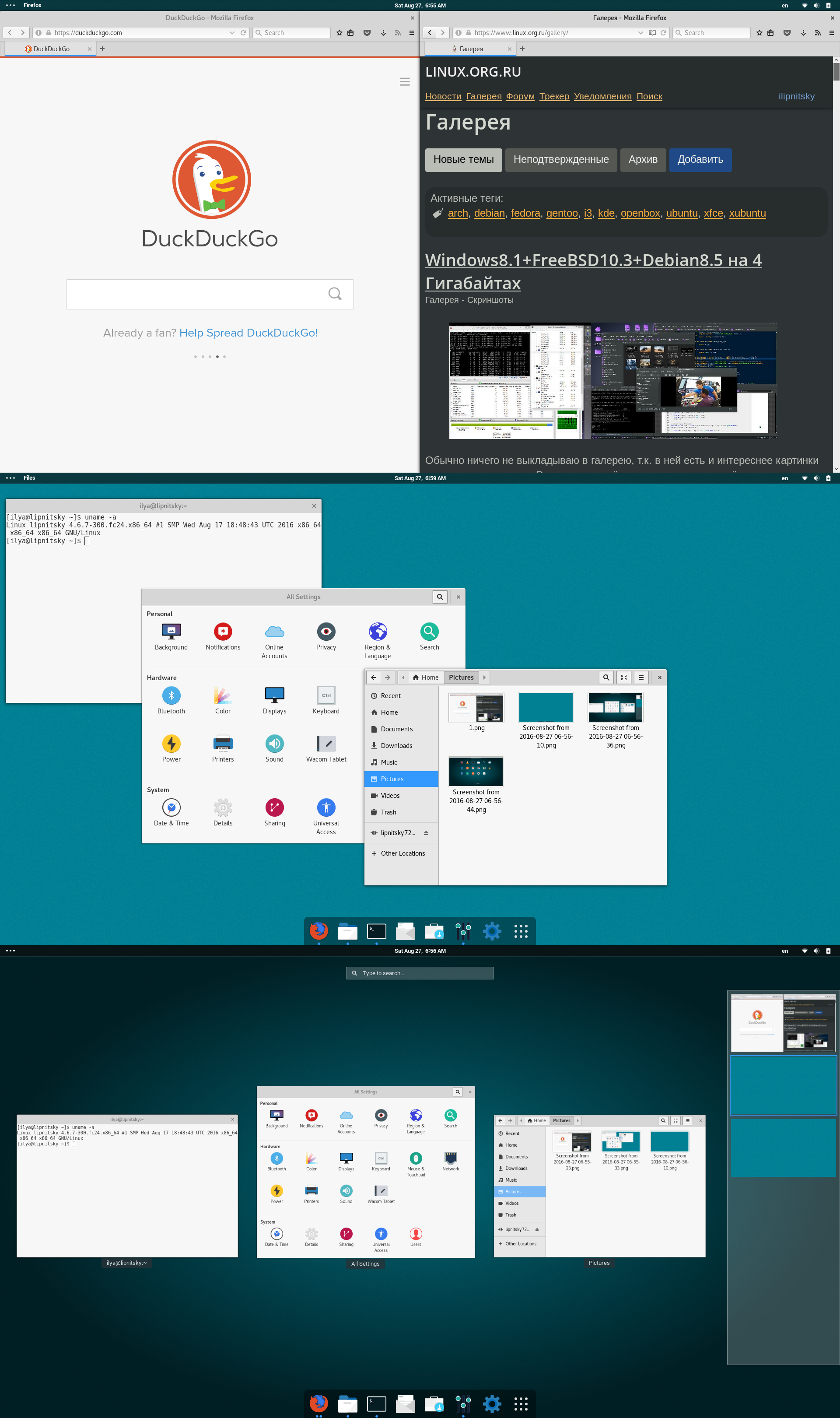Open Tweak Tool icon in overview dock
Image resolution: width=840 pixels, height=1418 pixels.
tap(463, 1403)
